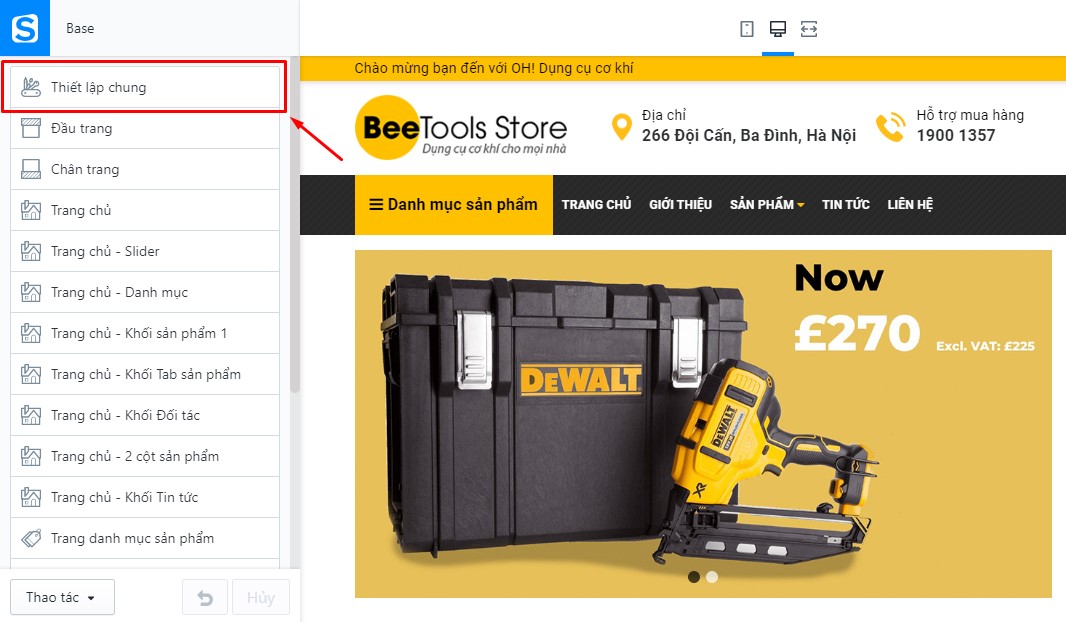Click the blue Sapo S logo icon
This screenshot has height=622, width=1066.
click(24, 28)
